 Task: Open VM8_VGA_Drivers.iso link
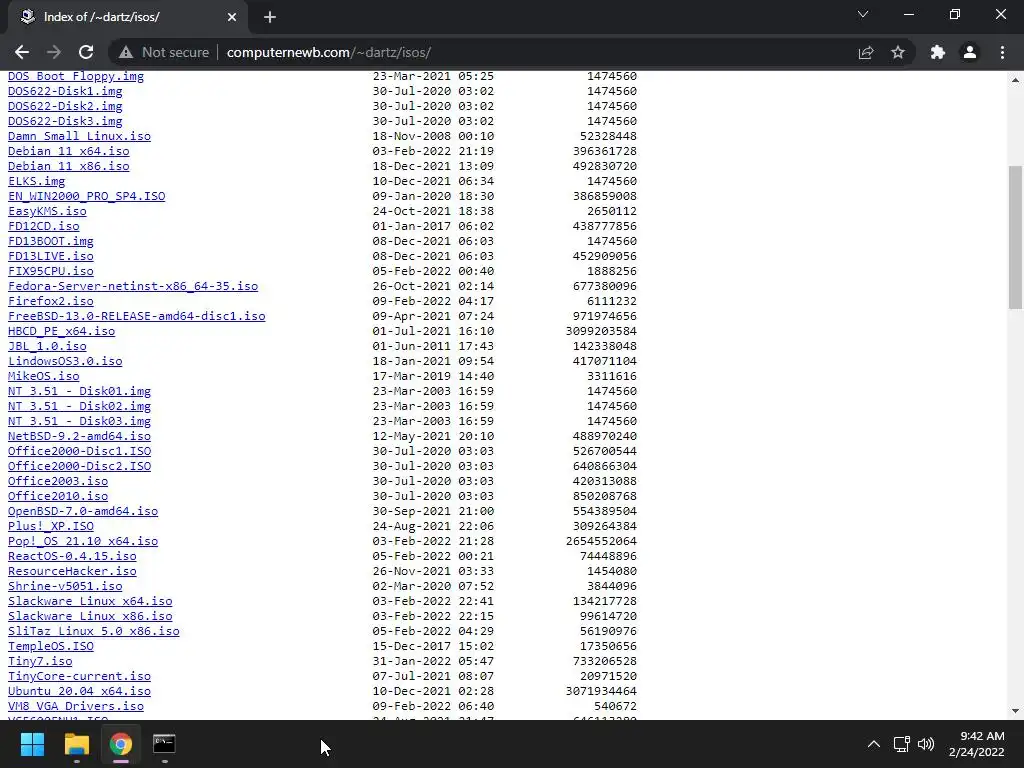(x=76, y=707)
